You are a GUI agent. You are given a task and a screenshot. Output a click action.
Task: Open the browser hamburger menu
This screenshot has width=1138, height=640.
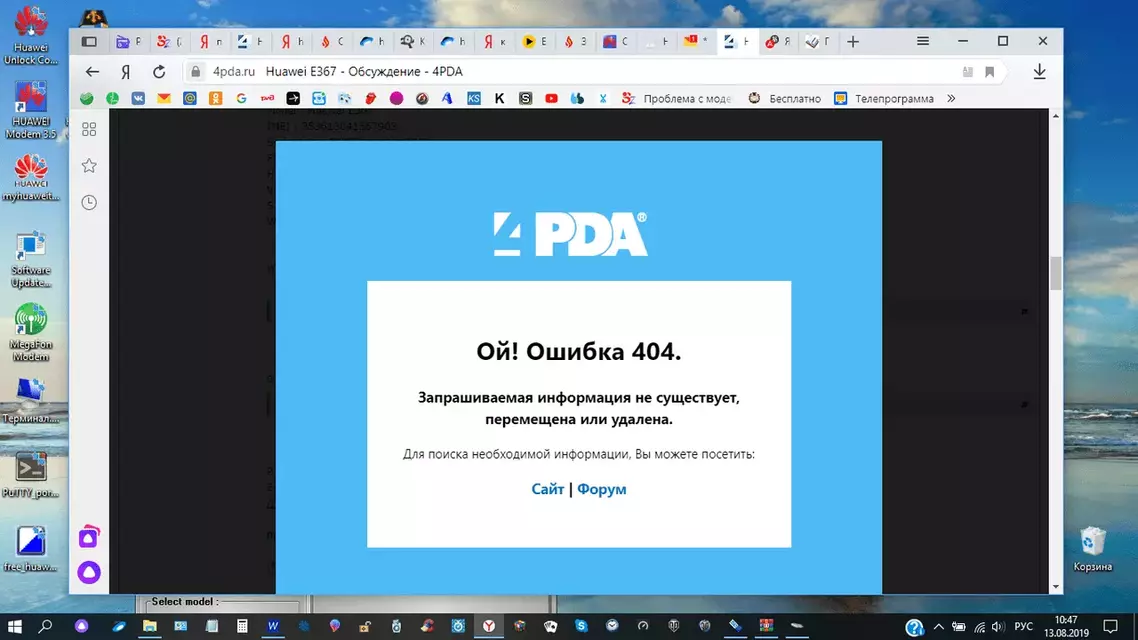point(922,41)
